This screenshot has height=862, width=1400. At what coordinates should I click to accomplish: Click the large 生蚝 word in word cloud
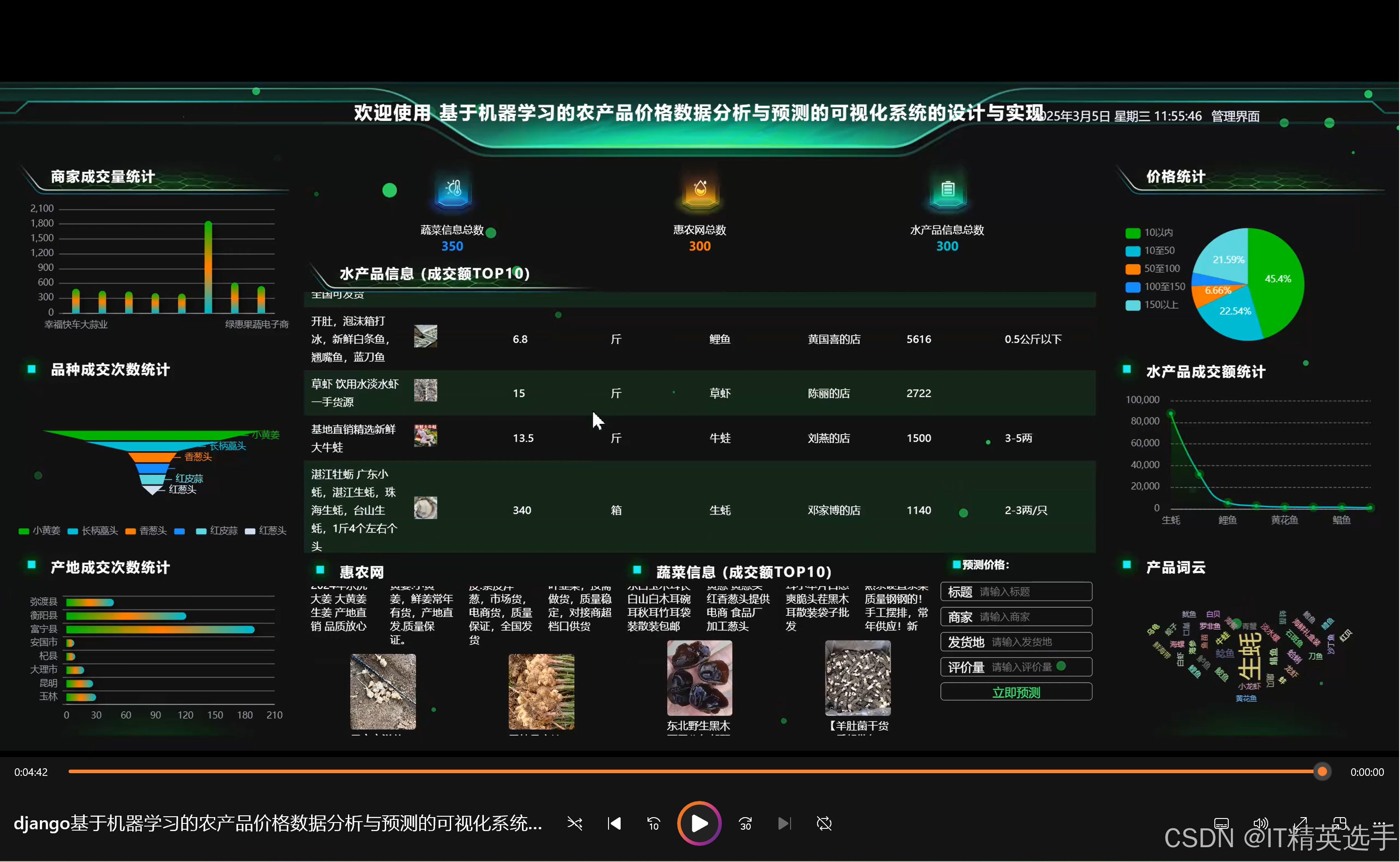click(x=1249, y=656)
